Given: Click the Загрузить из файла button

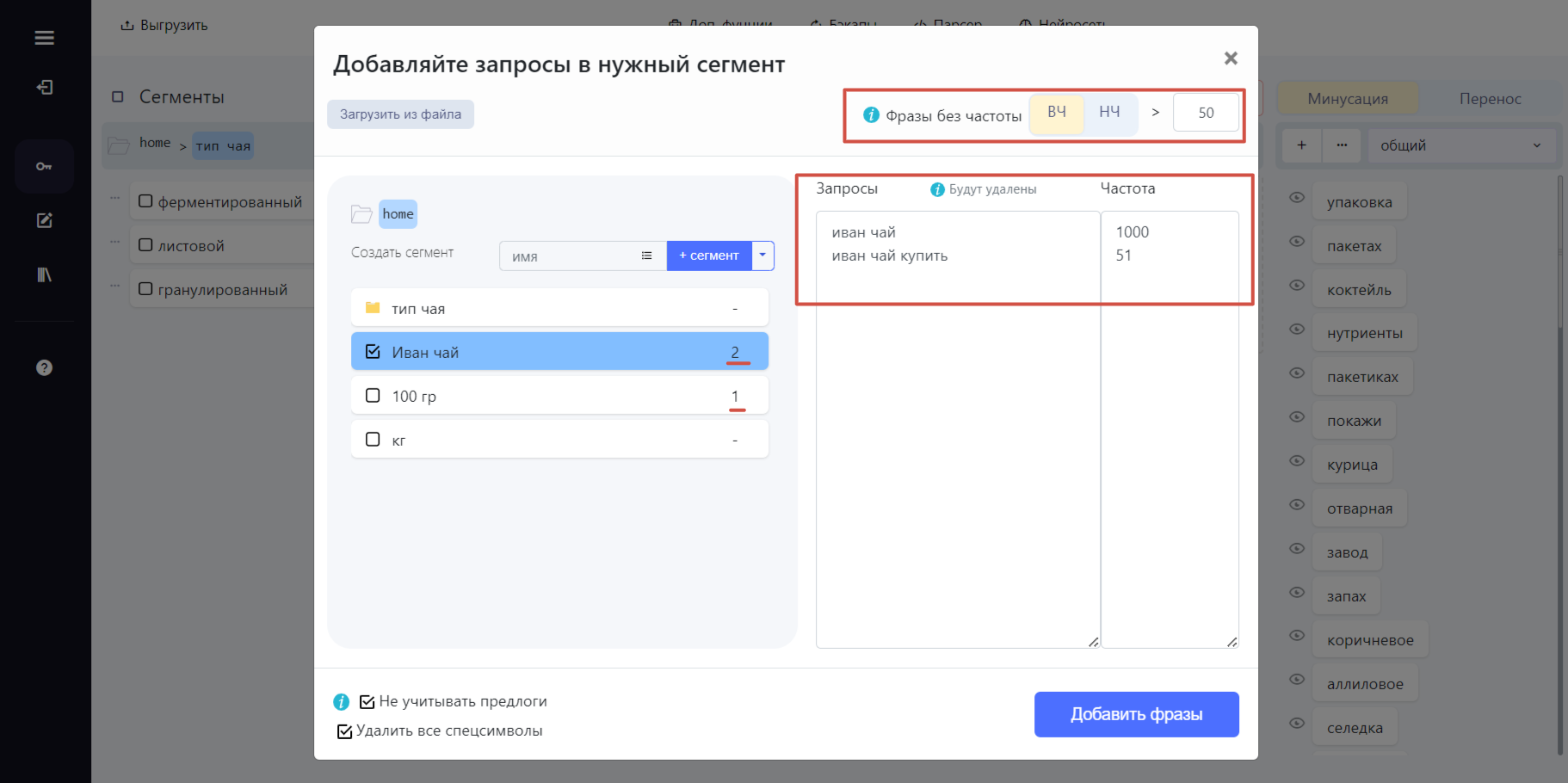Looking at the screenshot, I should tap(400, 114).
